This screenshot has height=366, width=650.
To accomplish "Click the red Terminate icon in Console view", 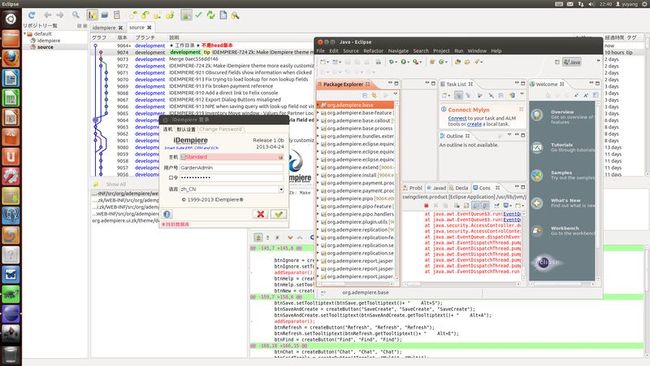I will (426, 206).
